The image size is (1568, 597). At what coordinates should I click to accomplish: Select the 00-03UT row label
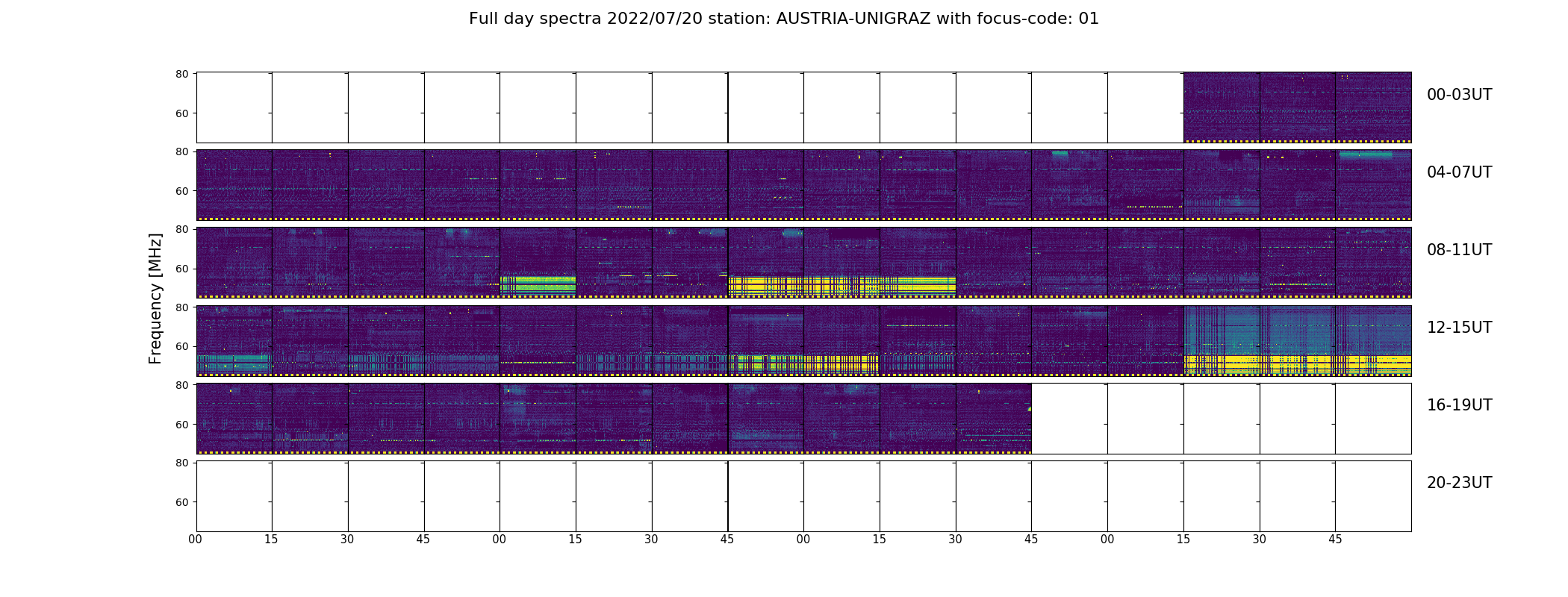tap(1459, 95)
